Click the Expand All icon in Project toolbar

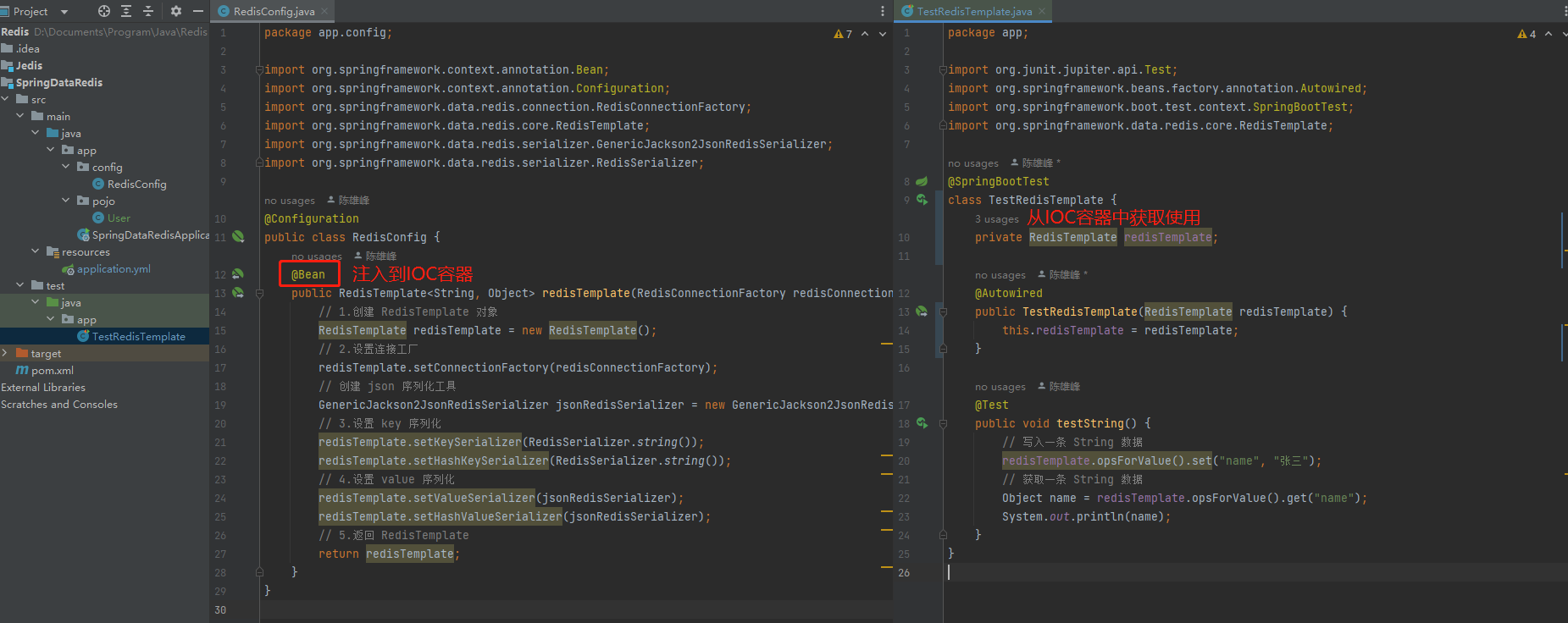[126, 11]
